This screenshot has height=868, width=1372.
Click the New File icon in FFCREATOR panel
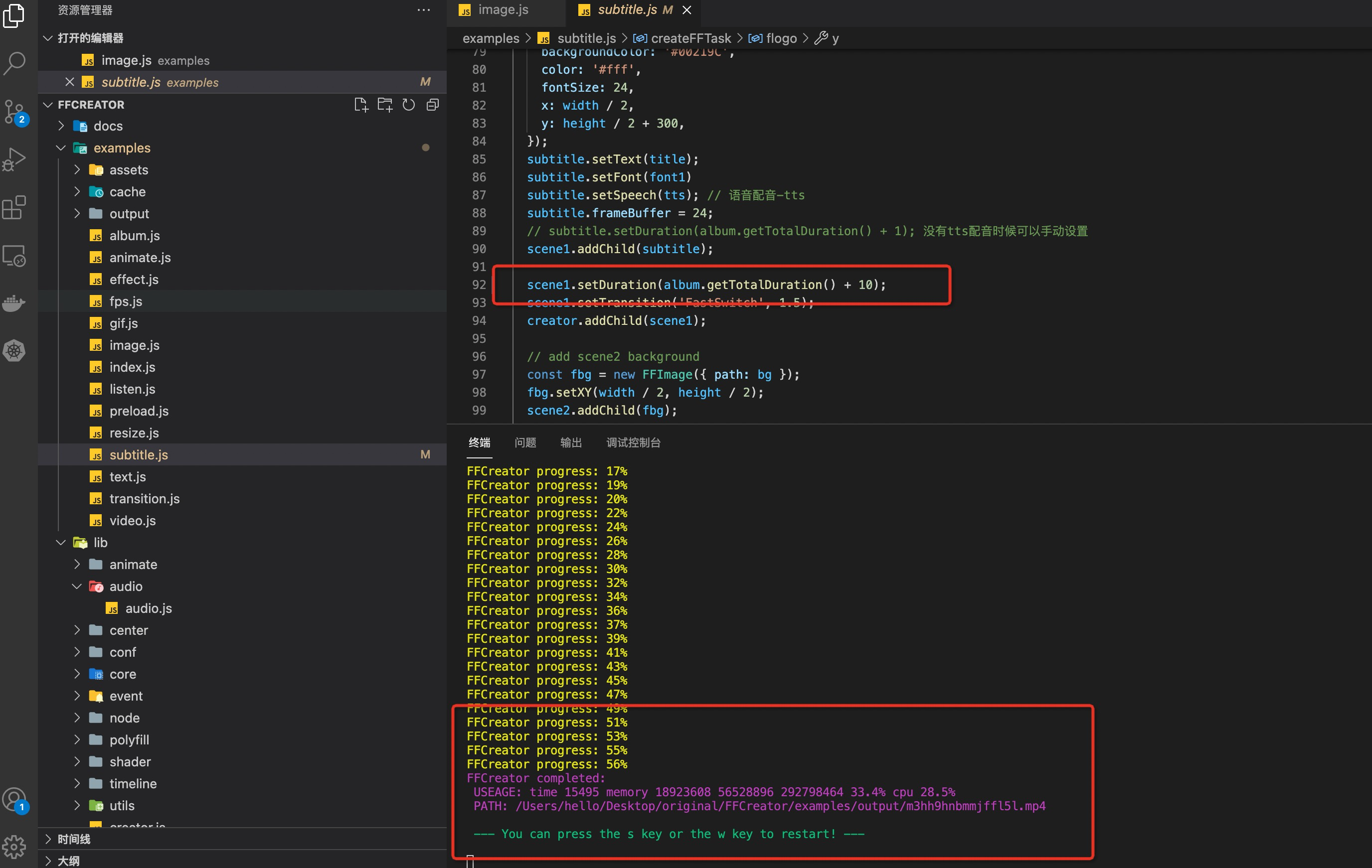click(x=360, y=104)
